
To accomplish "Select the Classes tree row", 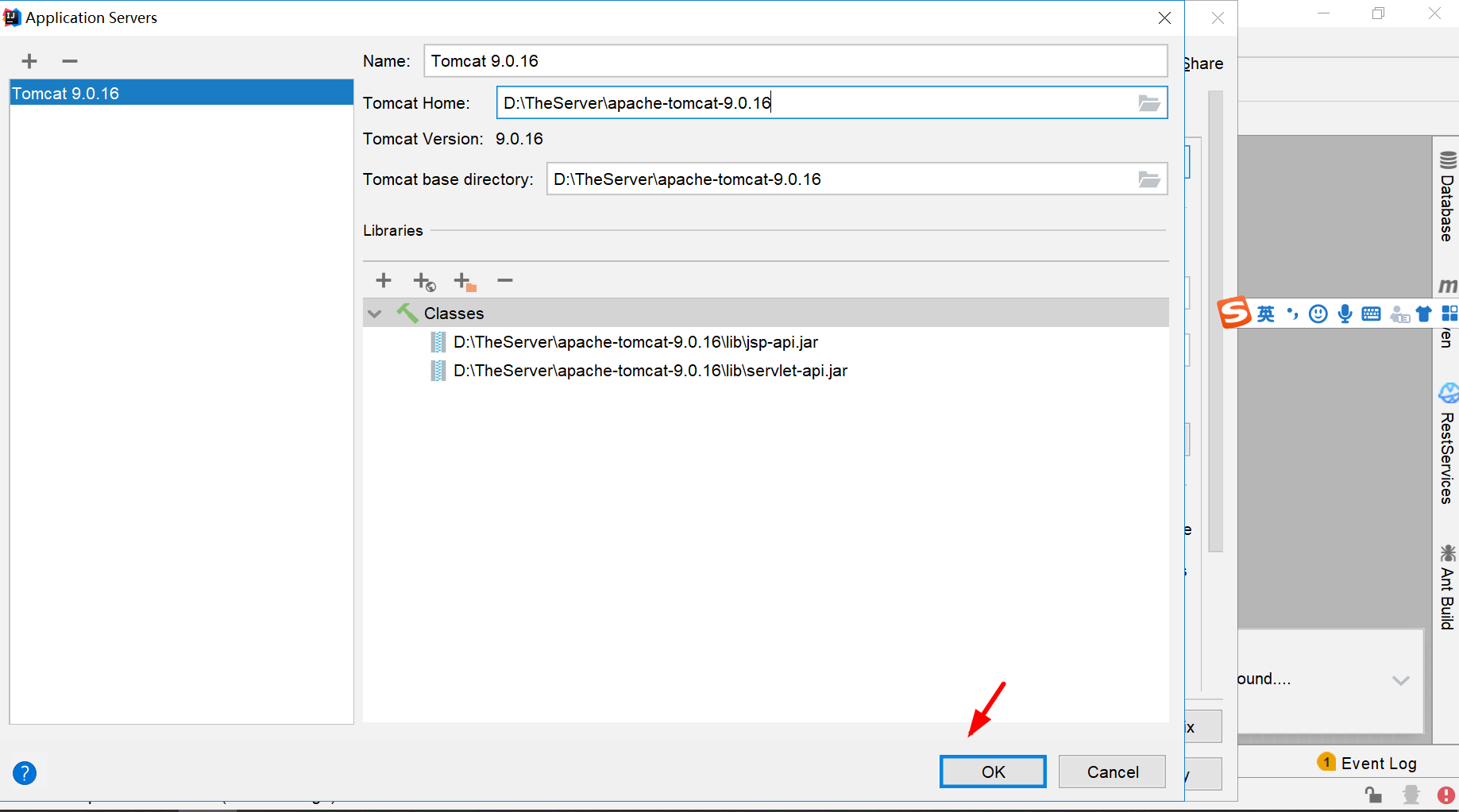I will click(x=766, y=313).
